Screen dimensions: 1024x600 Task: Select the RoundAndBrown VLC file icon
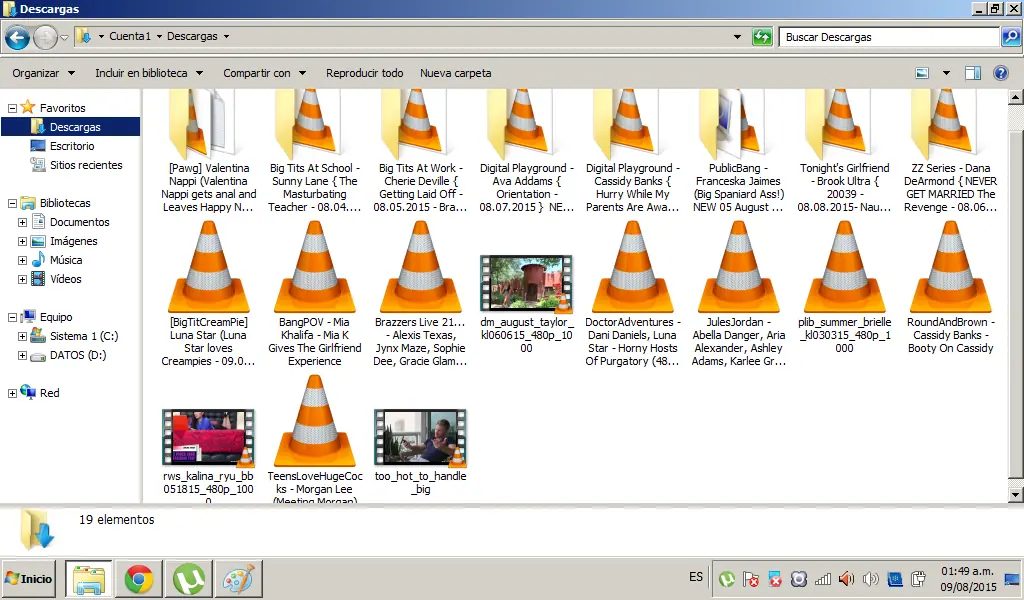[x=950, y=266]
